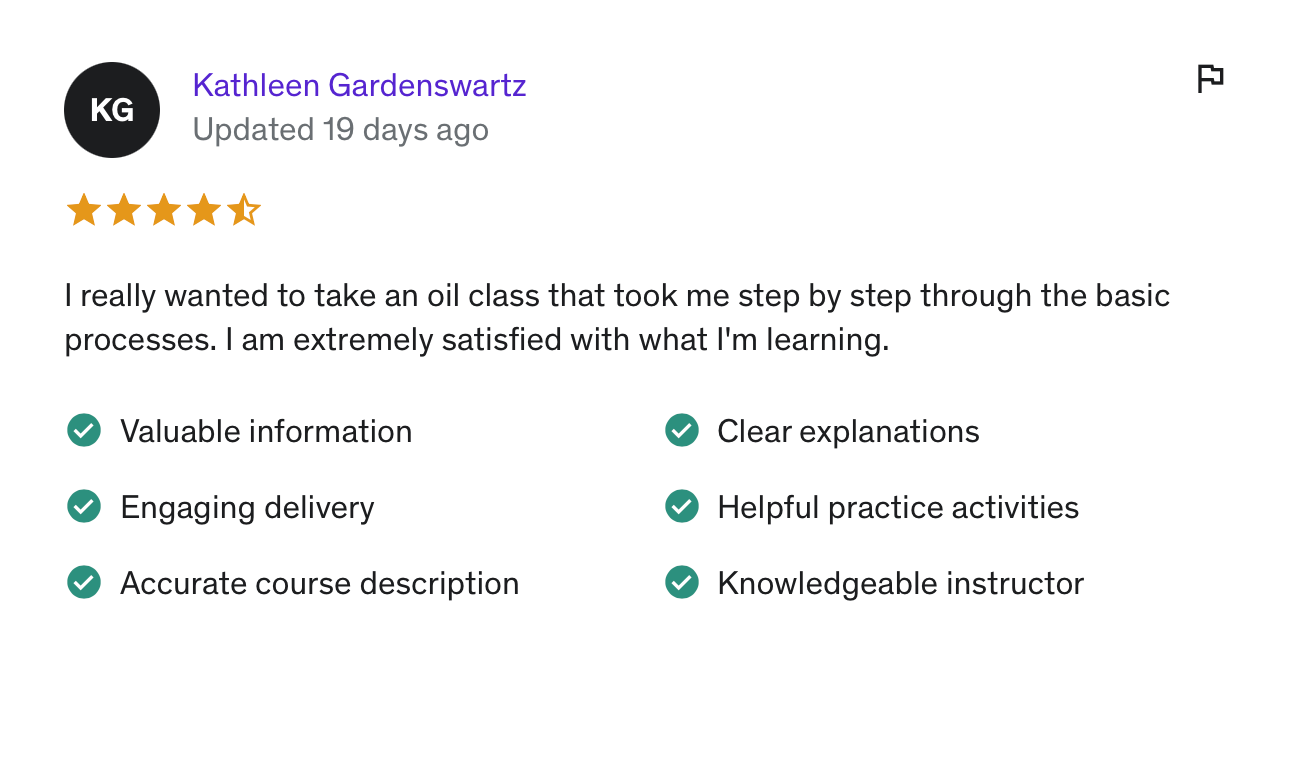Click the checkmark beside Engaging delivery

click(x=84, y=507)
